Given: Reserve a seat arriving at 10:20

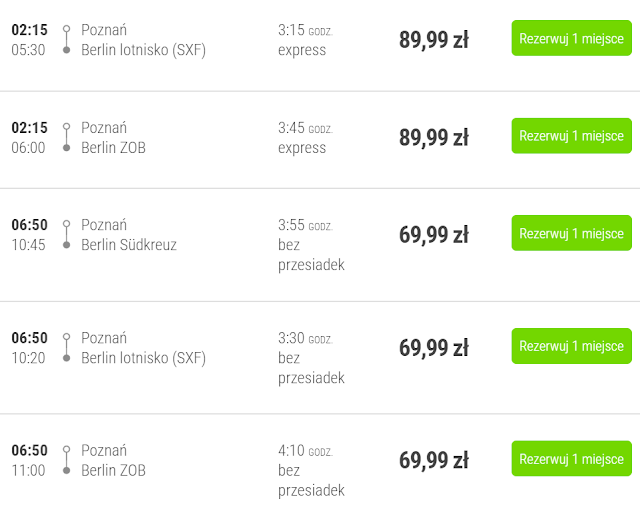Looking at the screenshot, I should click(571, 346).
